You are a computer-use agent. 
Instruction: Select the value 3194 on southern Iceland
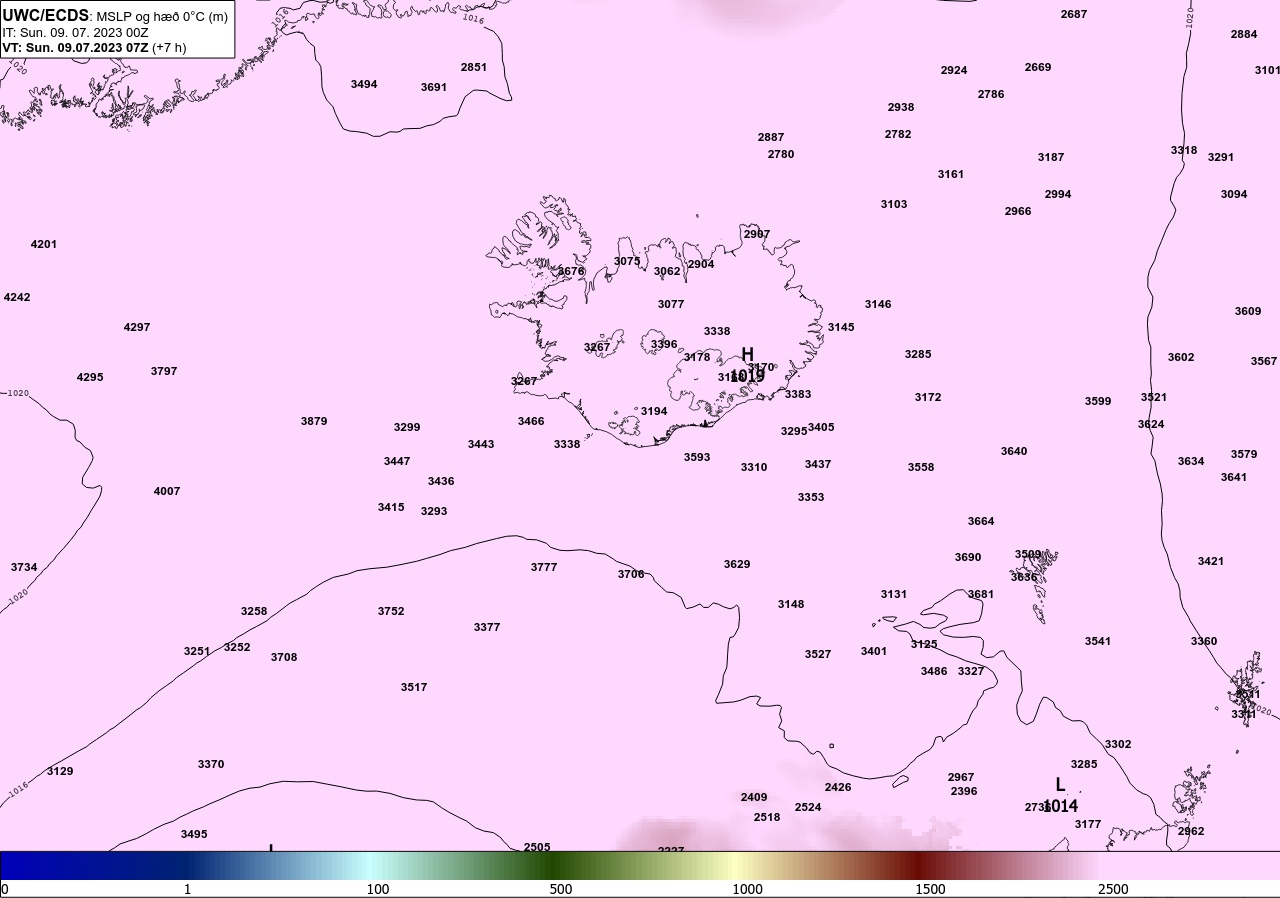pos(654,411)
